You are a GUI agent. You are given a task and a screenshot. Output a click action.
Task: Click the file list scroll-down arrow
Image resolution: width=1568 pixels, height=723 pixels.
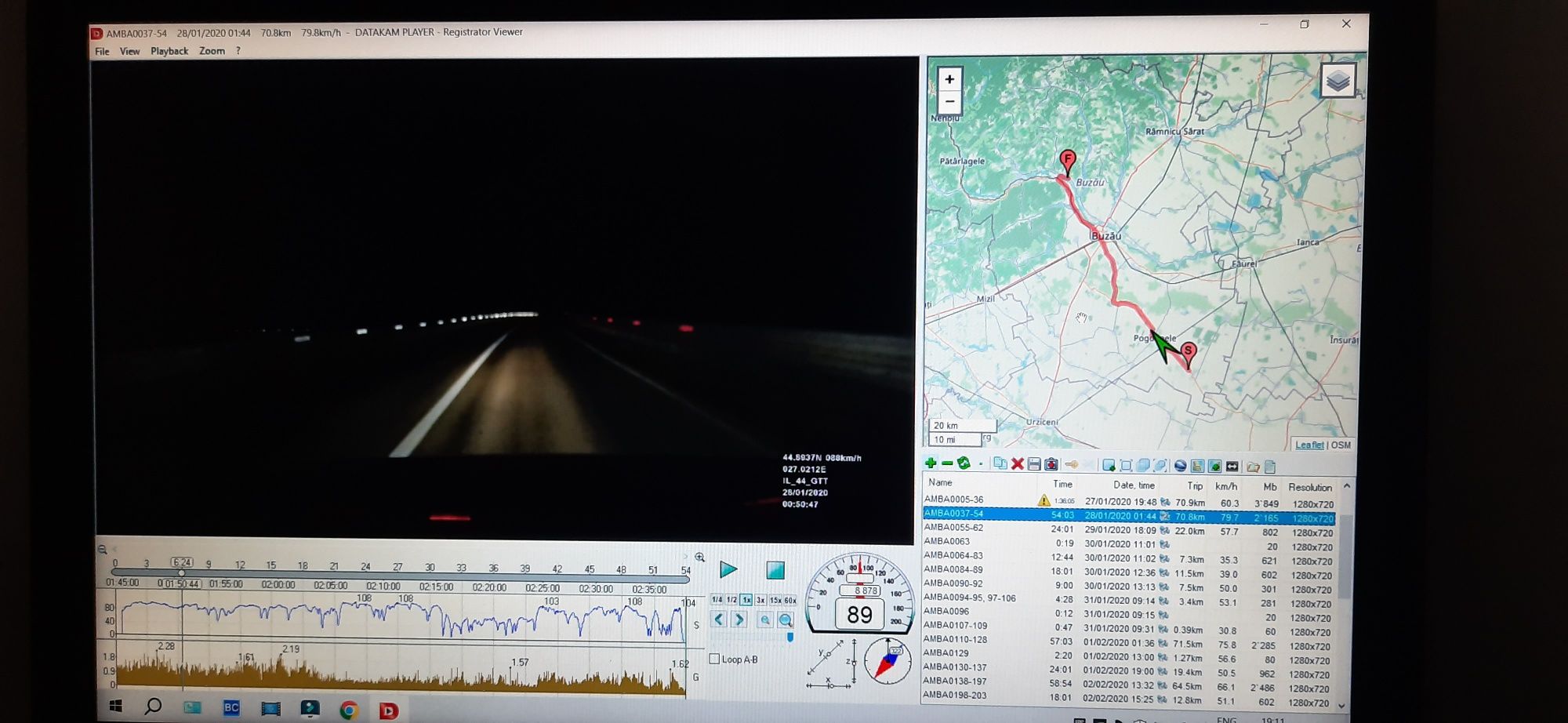coord(1342,705)
